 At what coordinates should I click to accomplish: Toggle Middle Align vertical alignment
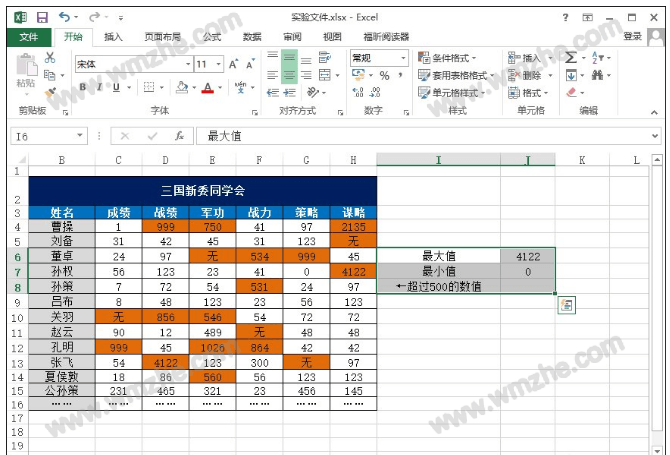[289, 57]
